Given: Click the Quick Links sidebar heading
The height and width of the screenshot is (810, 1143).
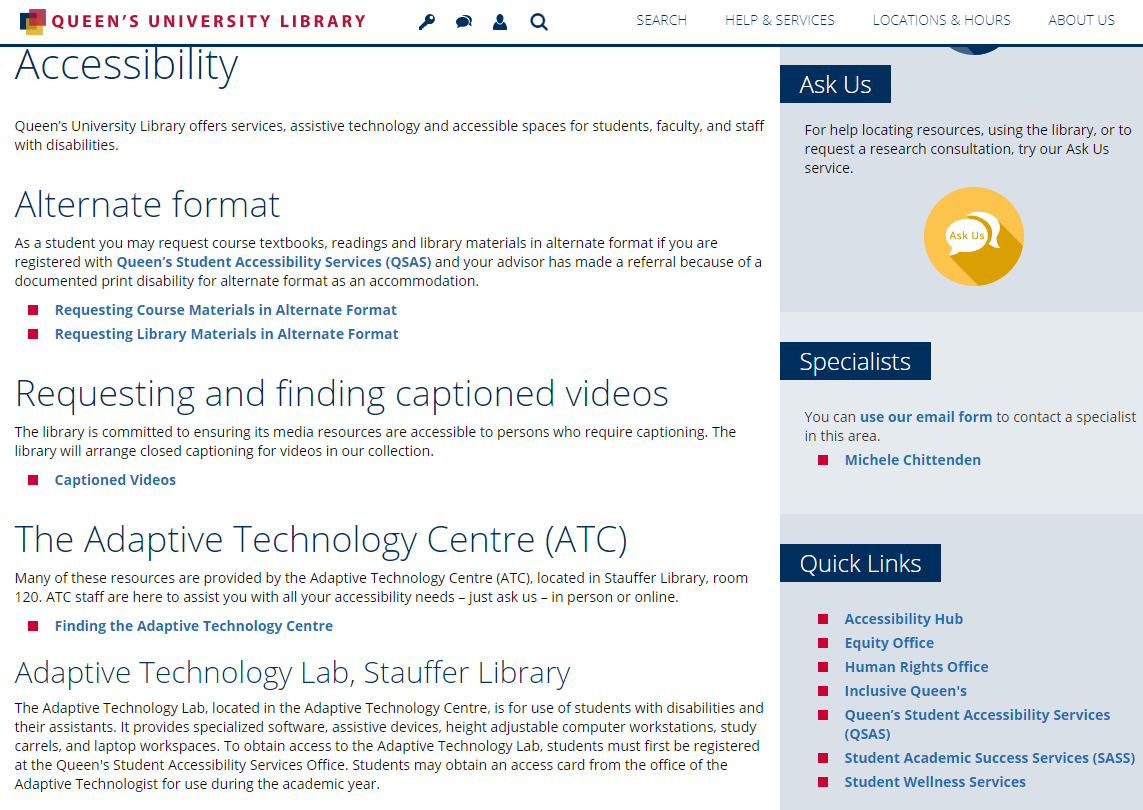Looking at the screenshot, I should coord(860,563).
